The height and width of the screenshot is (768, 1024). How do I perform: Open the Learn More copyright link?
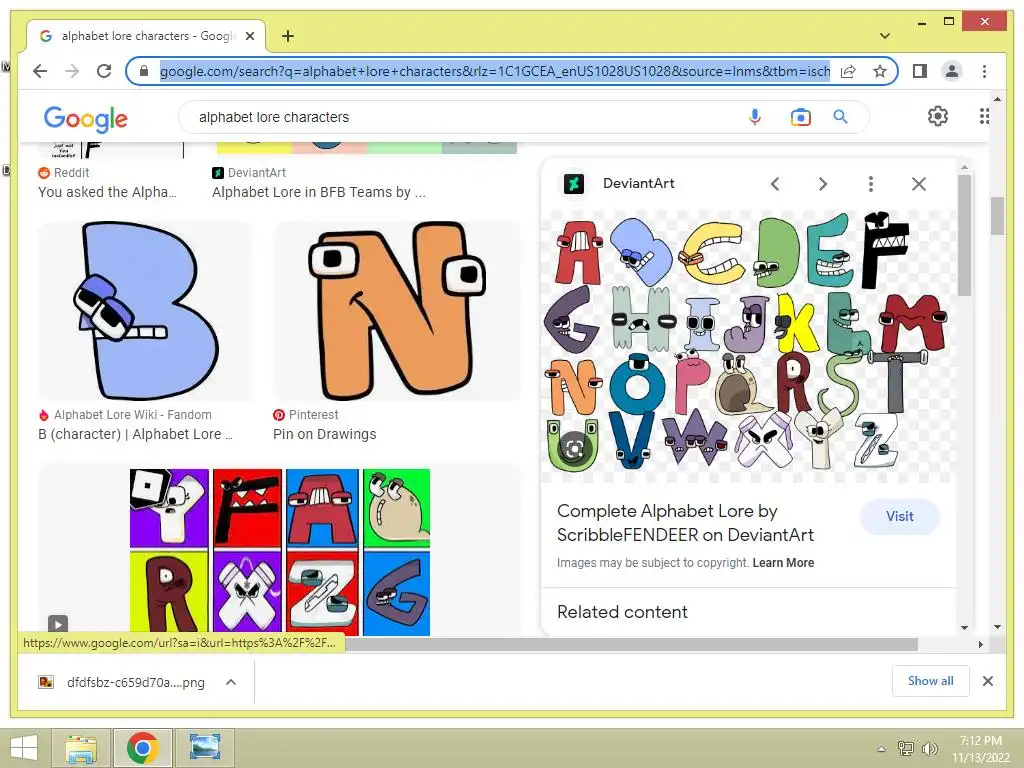pos(783,563)
